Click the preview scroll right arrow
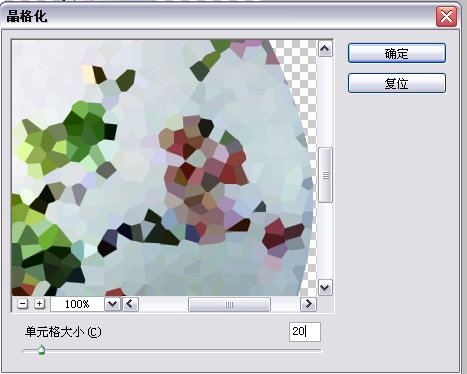 308,304
